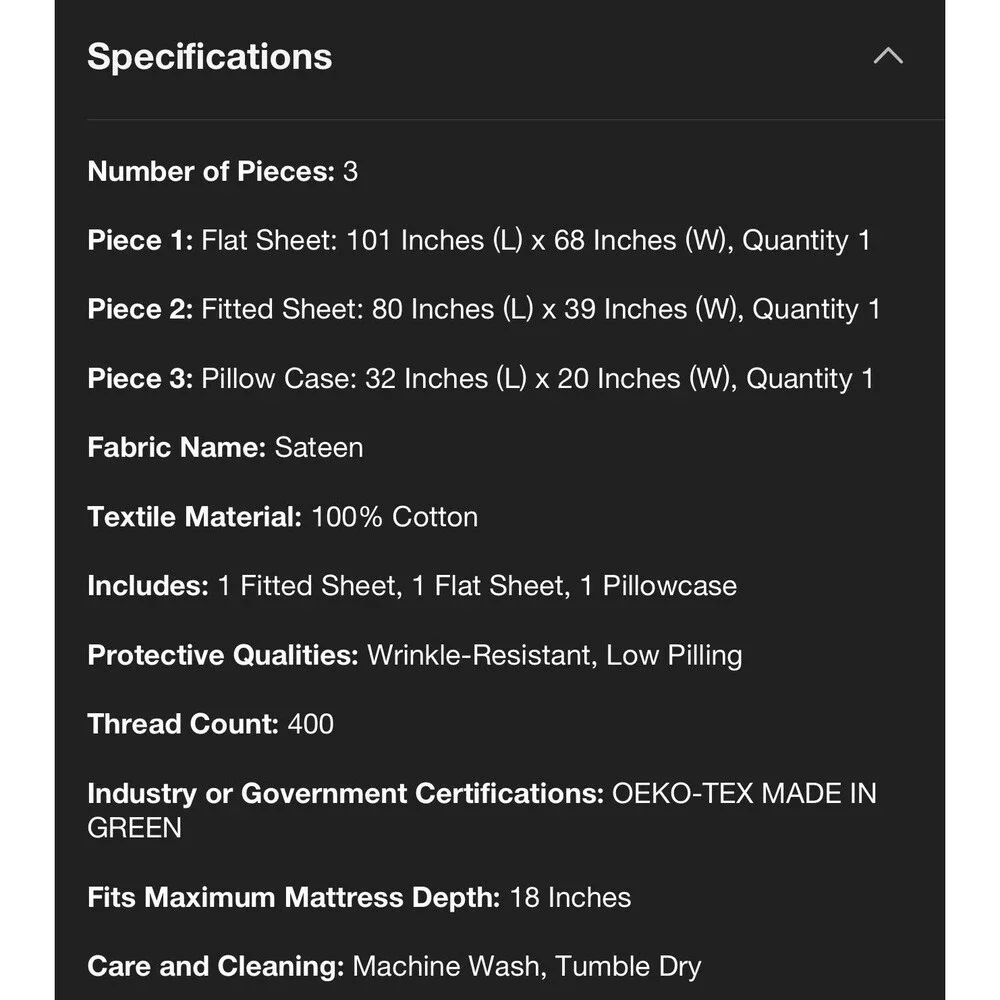The height and width of the screenshot is (1000, 1000).
Task: Click the Care and Cleaning row
Action: pyautogui.click(x=394, y=967)
